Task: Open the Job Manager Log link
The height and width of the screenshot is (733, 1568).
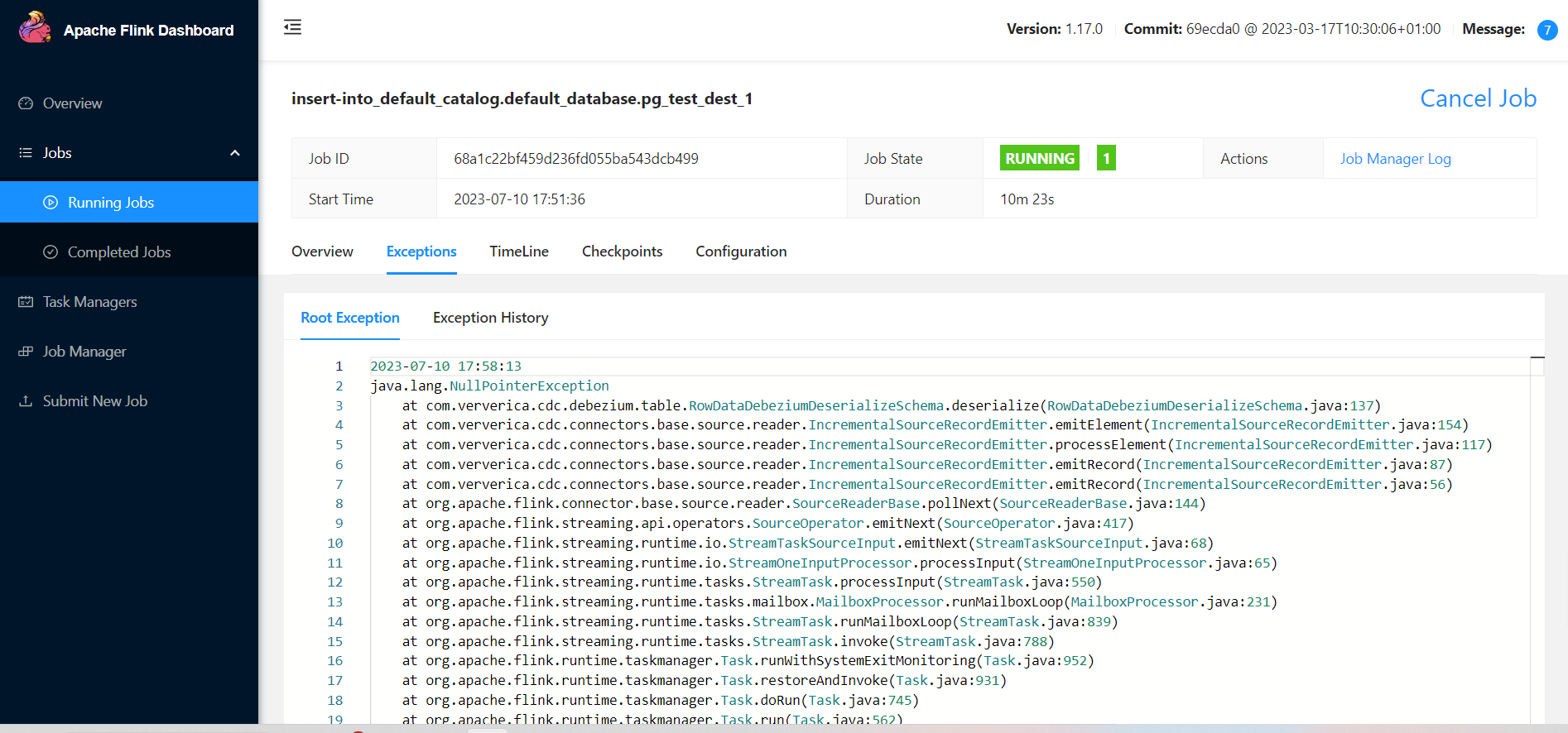Action: tap(1396, 159)
